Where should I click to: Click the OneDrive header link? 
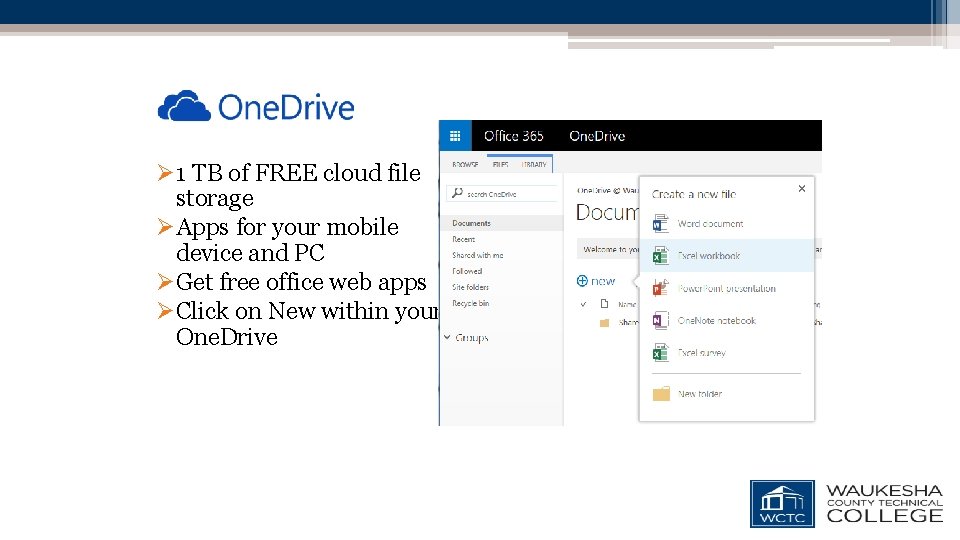tap(597, 136)
